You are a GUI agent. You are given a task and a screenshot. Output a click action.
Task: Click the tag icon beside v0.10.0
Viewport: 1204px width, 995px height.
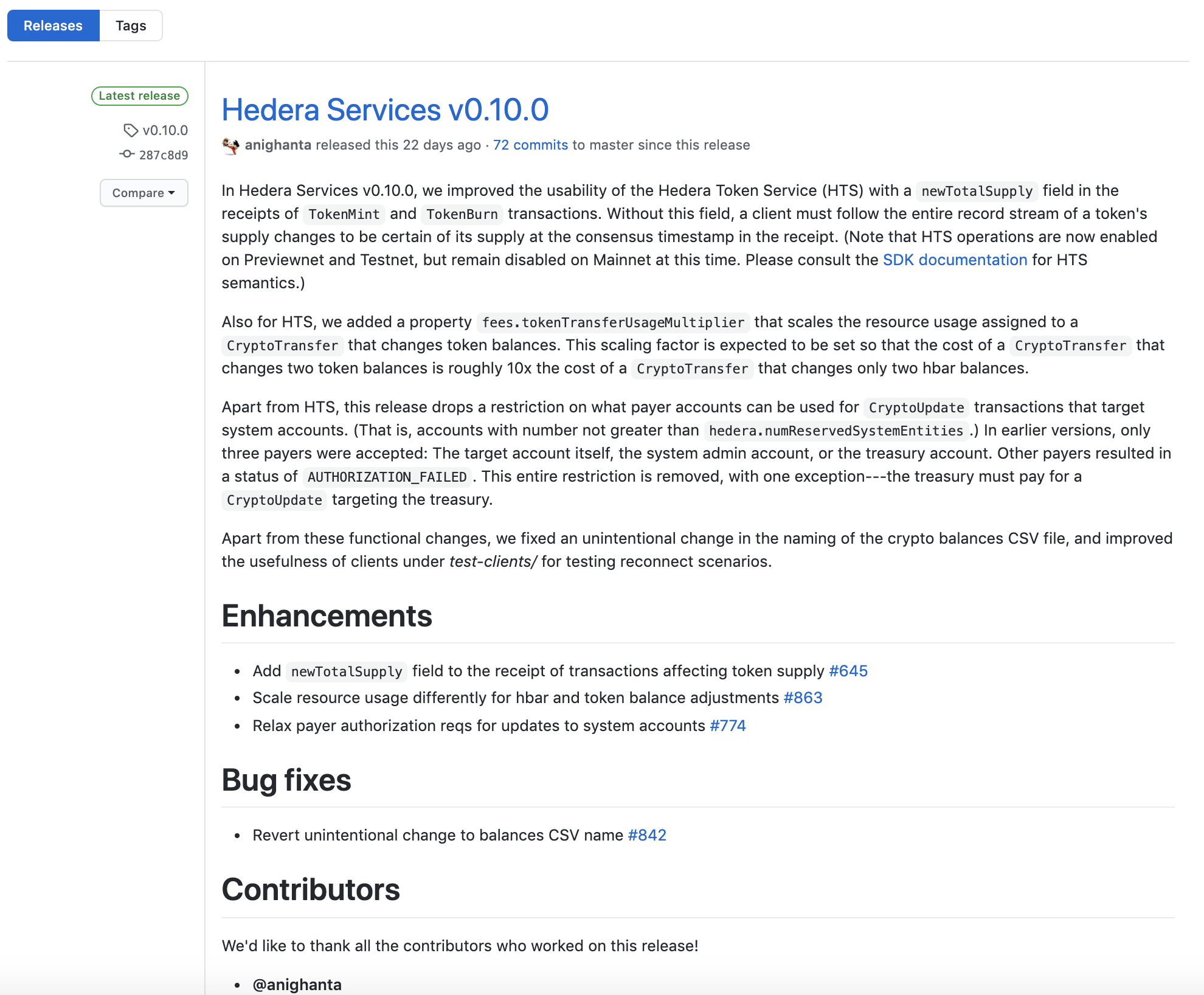click(131, 130)
